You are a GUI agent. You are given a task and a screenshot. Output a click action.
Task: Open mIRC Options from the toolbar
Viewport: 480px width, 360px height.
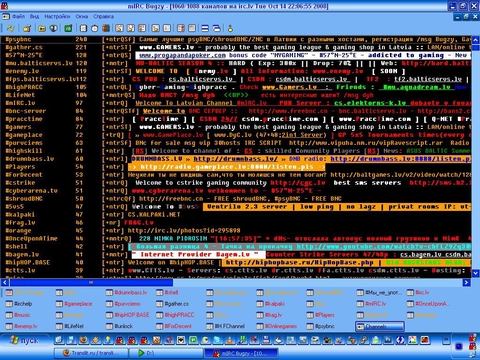tap(27, 28)
